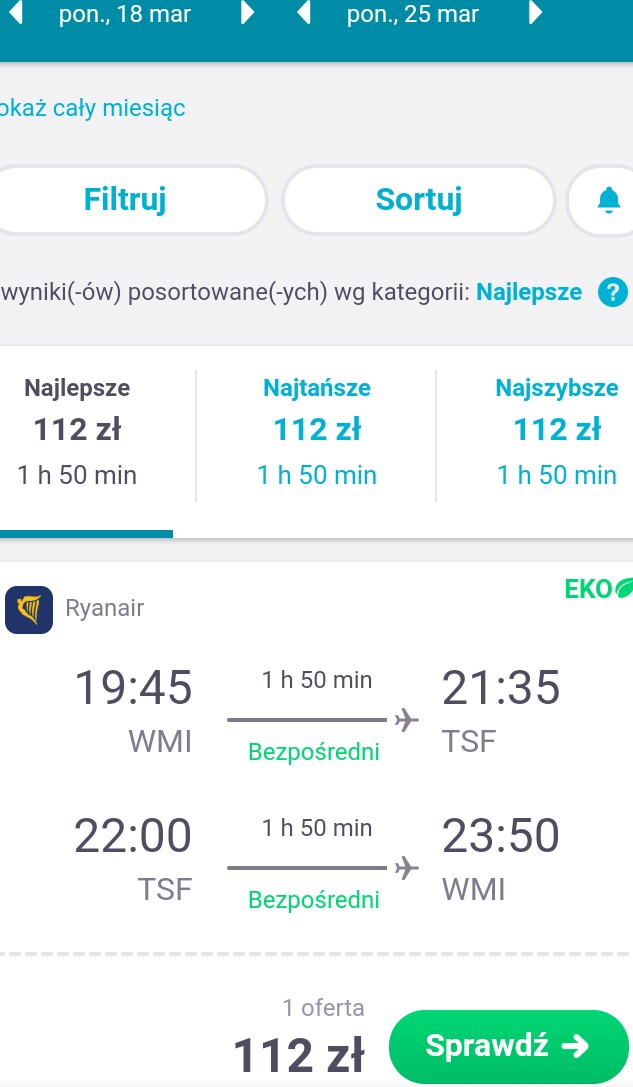Switch to the Najtańsze tab
Image resolution: width=633 pixels, height=1087 pixels.
(317, 431)
